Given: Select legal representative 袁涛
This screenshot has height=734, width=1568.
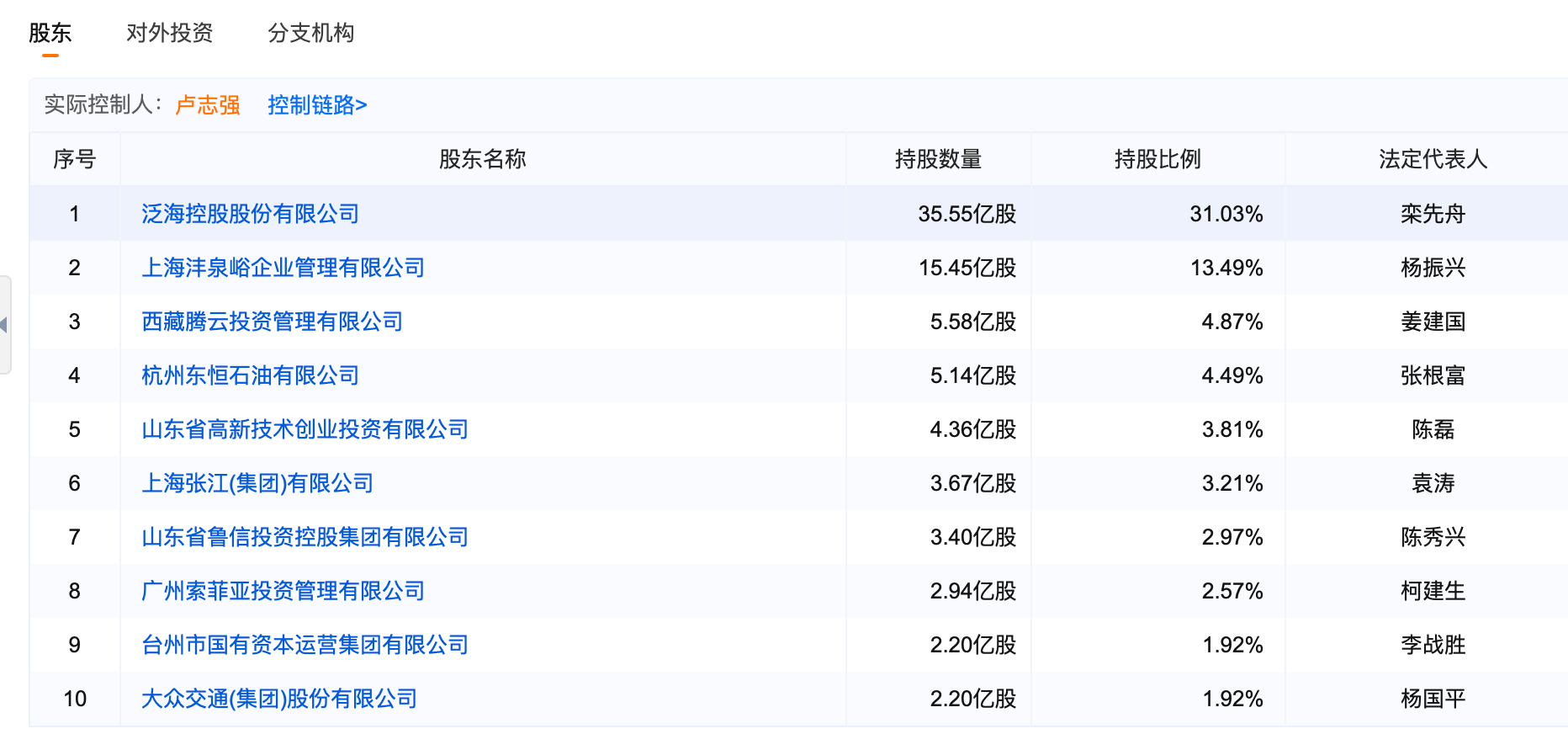Looking at the screenshot, I should click(1433, 483).
